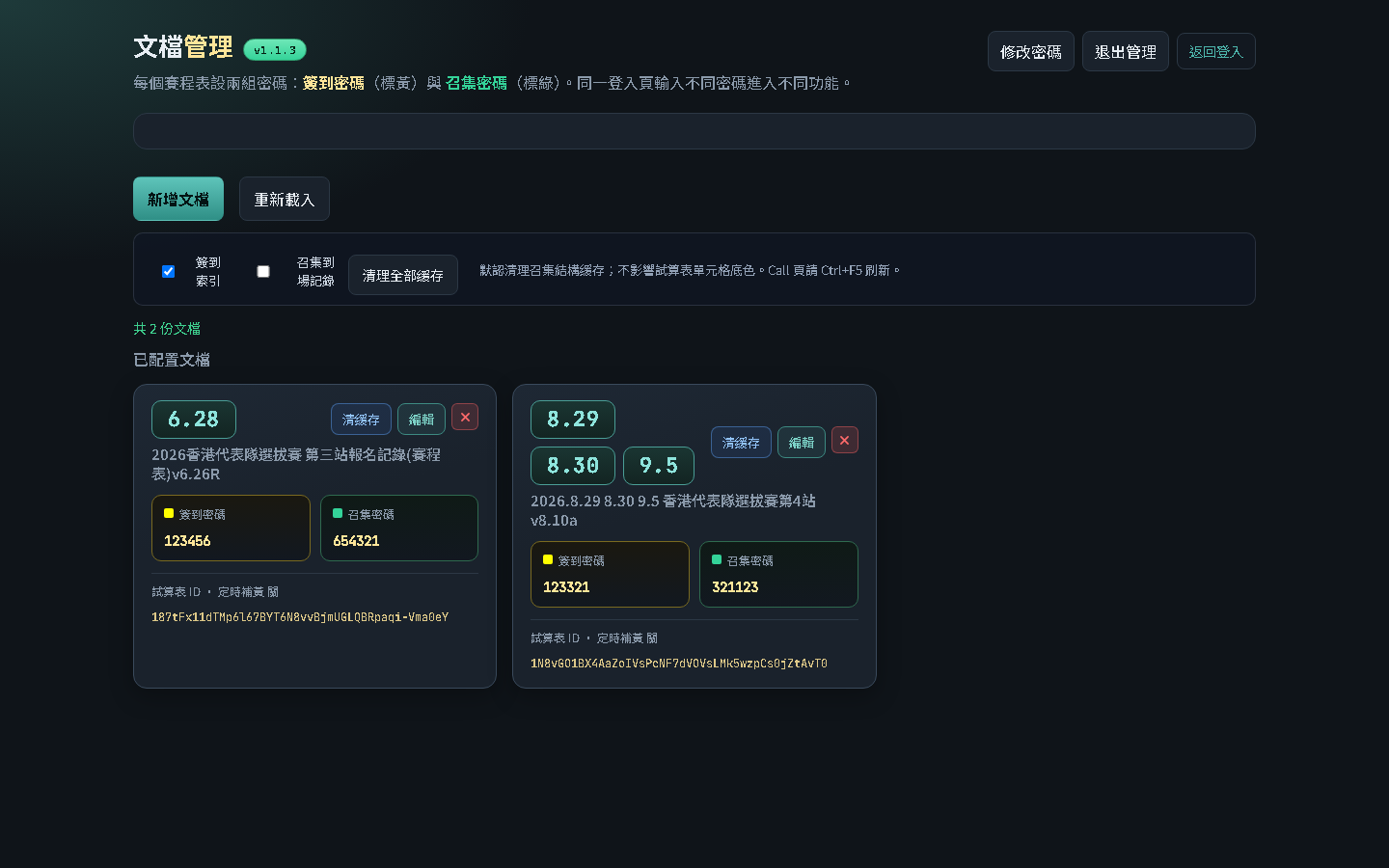
Task: Click the empty bar below the header
Action: click(694, 131)
